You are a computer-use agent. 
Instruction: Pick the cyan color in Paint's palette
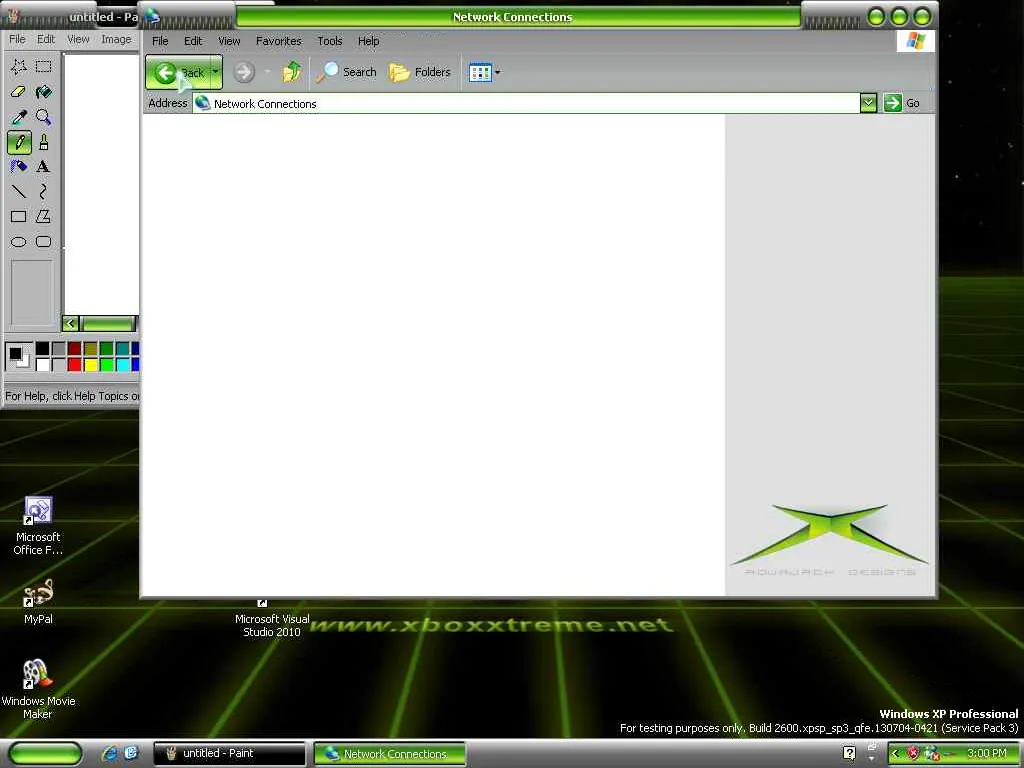(122, 364)
